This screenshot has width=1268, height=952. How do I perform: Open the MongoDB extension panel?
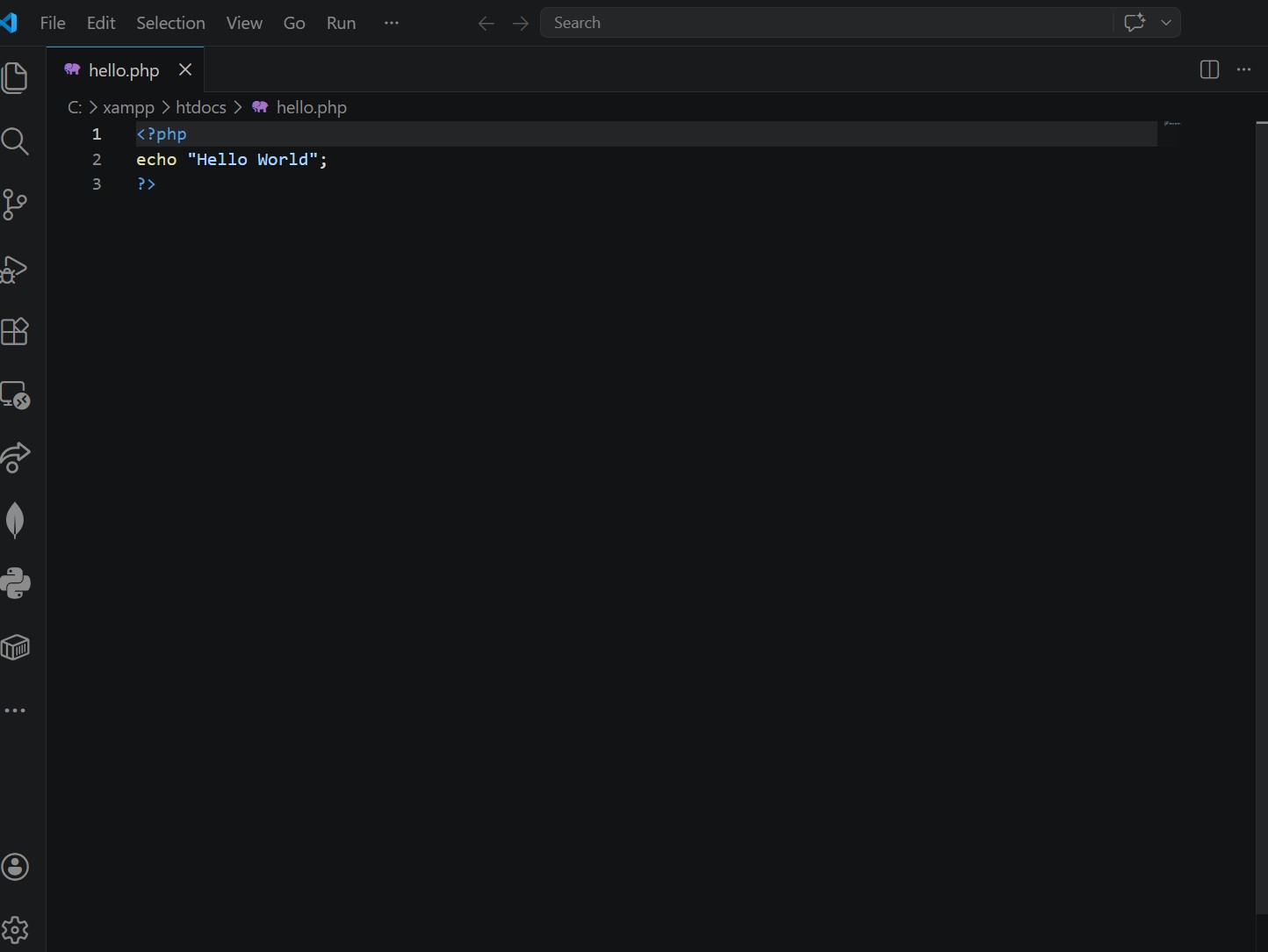[x=16, y=520]
